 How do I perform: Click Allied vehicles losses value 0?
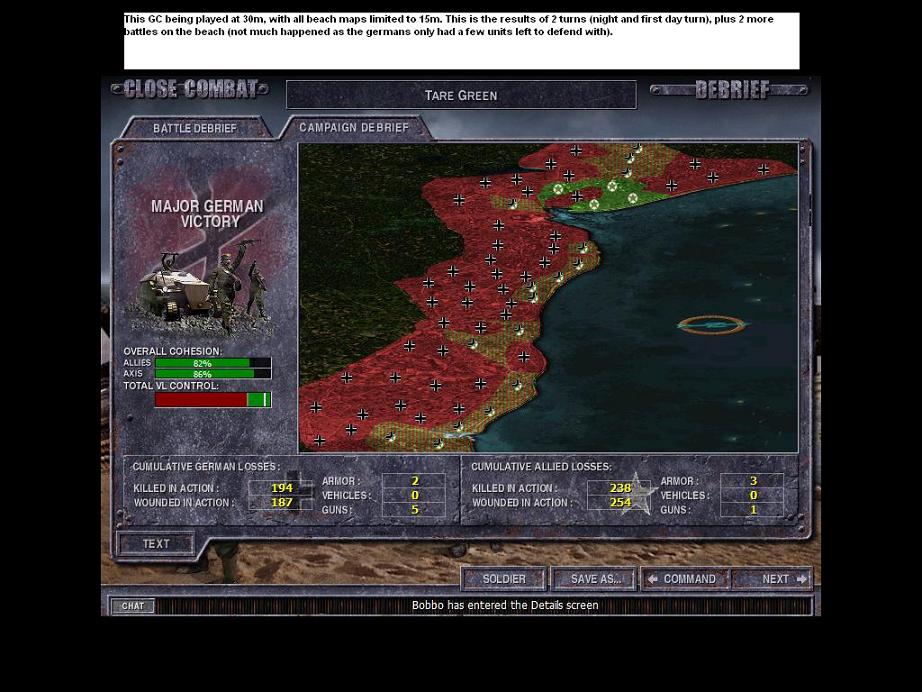(753, 496)
